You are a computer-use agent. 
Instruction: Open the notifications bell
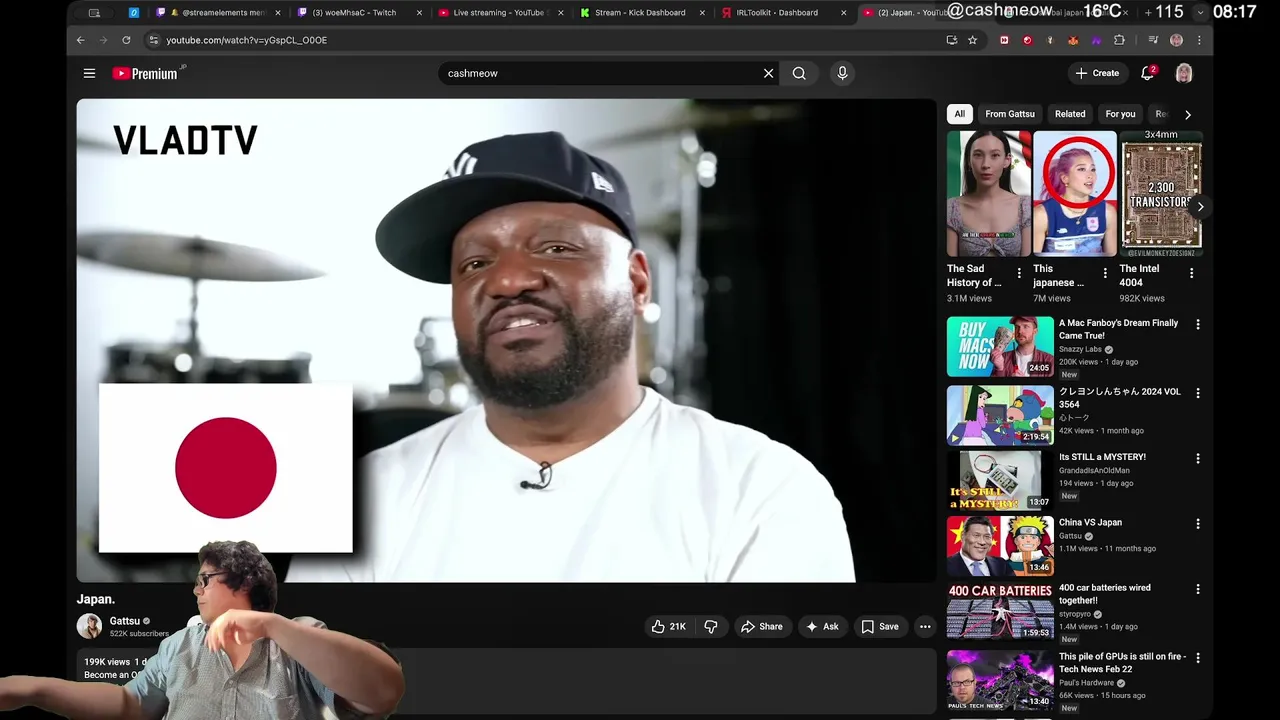click(1148, 73)
